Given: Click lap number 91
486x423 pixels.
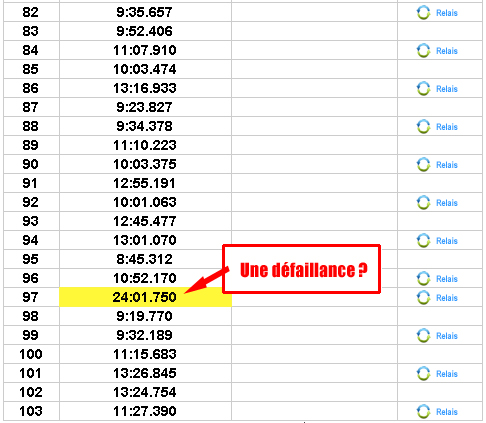Looking at the screenshot, I should (x=30, y=183).
